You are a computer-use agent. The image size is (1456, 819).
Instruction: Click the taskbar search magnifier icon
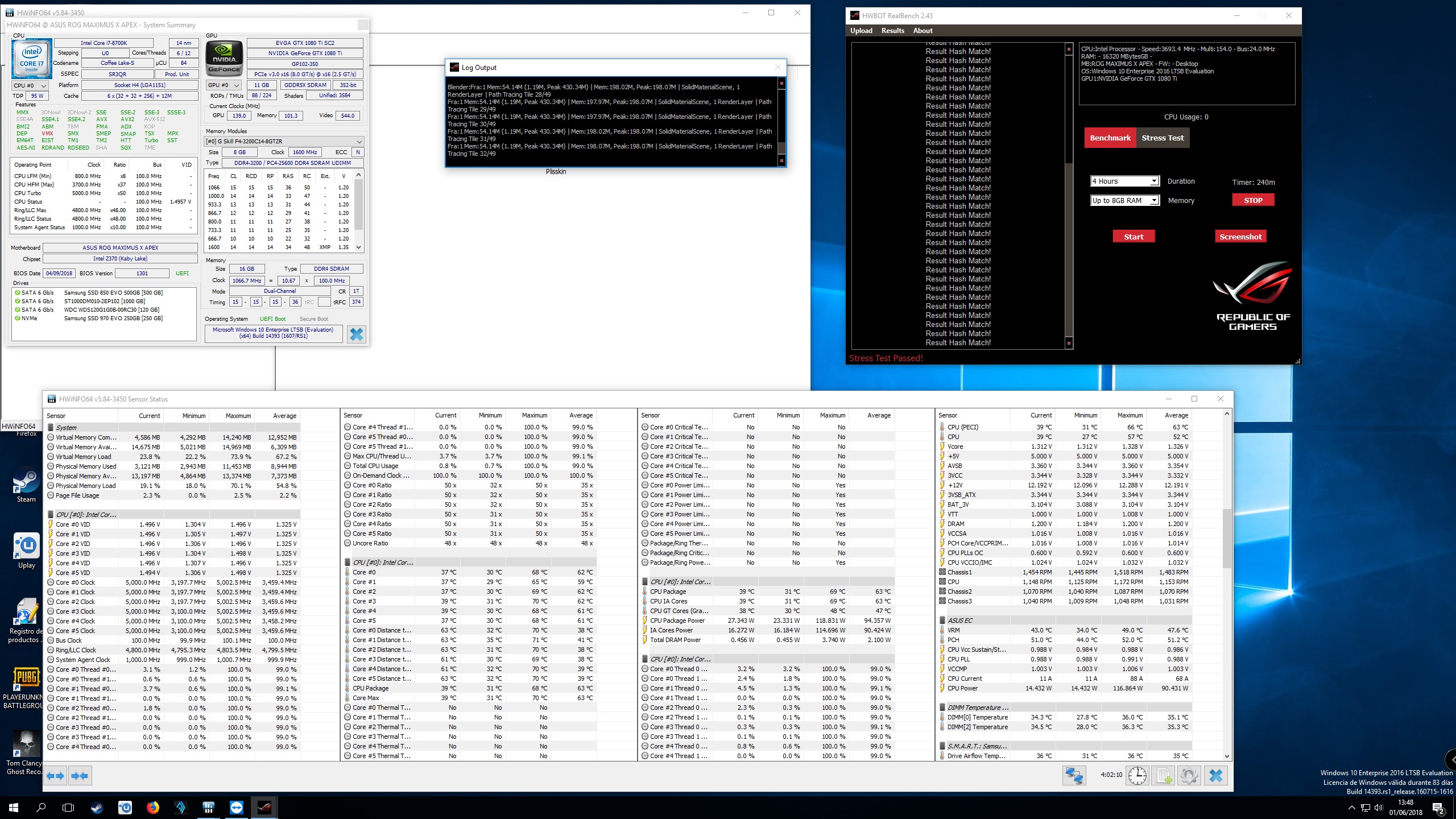coord(41,807)
